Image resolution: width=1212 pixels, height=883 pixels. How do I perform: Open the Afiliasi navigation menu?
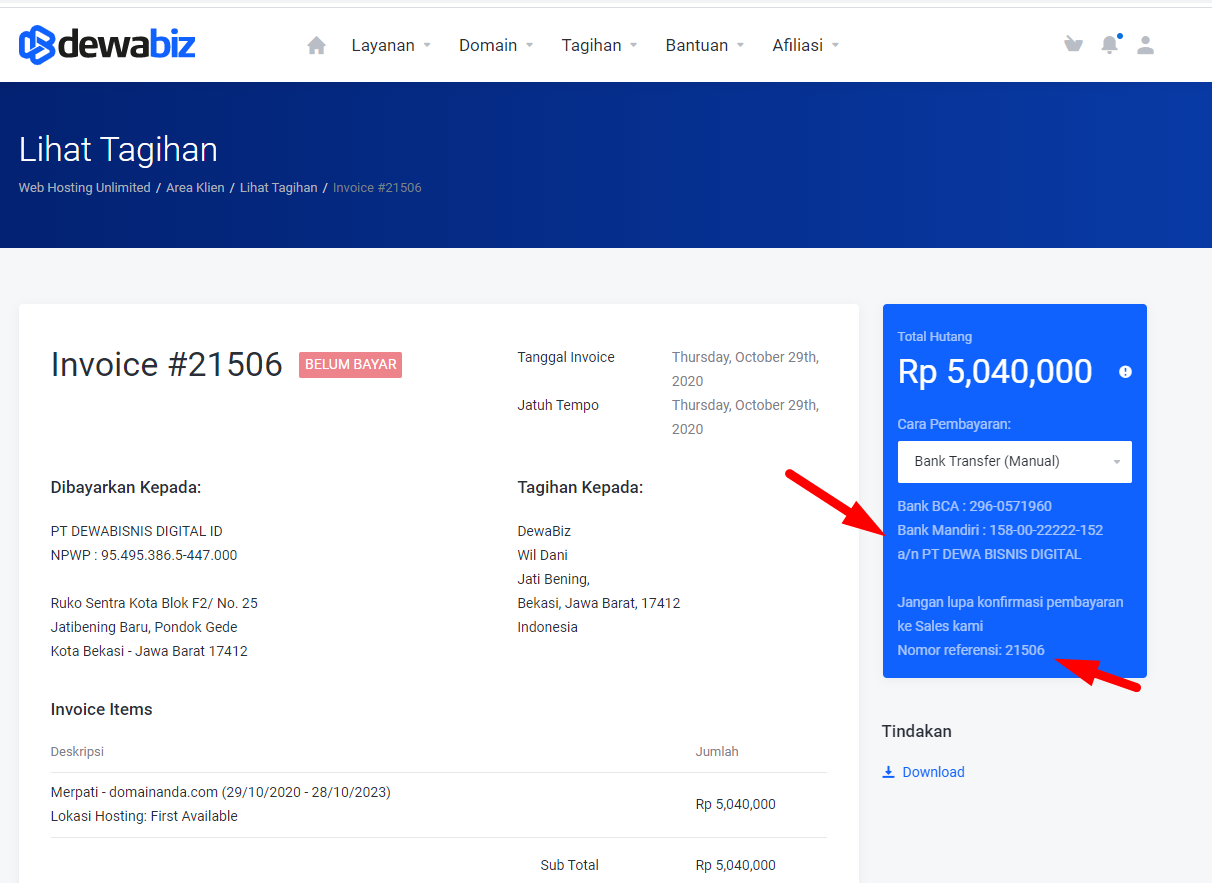(x=805, y=45)
